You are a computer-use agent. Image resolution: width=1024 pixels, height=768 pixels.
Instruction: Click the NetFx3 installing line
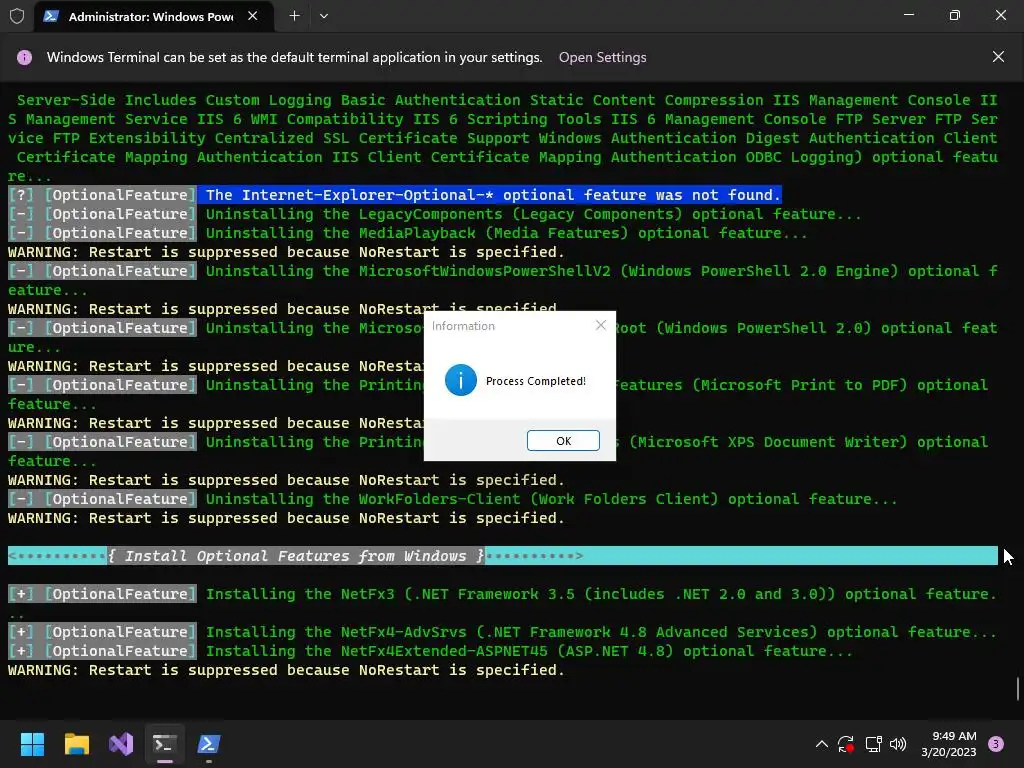pos(503,603)
